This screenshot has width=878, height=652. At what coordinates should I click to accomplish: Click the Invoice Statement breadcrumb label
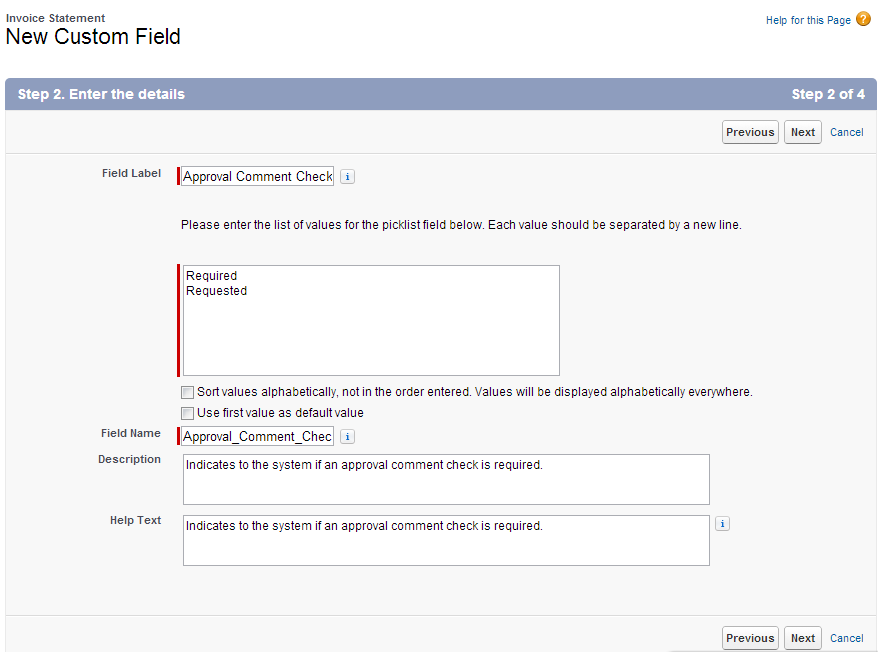coord(55,17)
